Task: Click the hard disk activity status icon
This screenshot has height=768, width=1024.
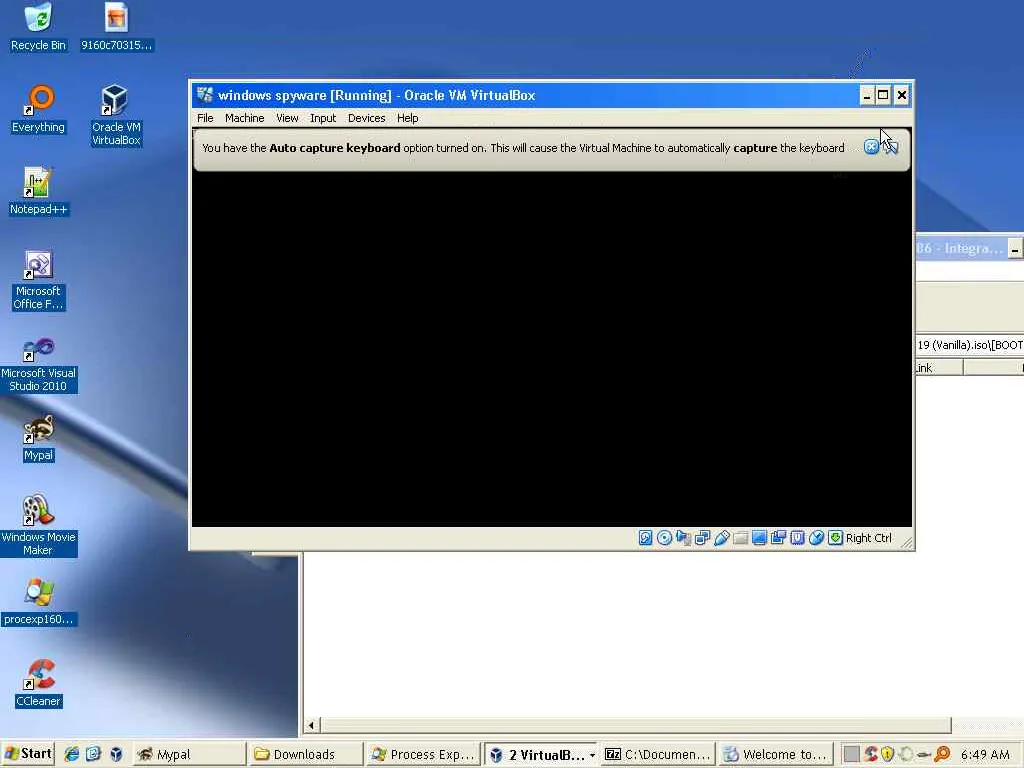Action: (645, 537)
